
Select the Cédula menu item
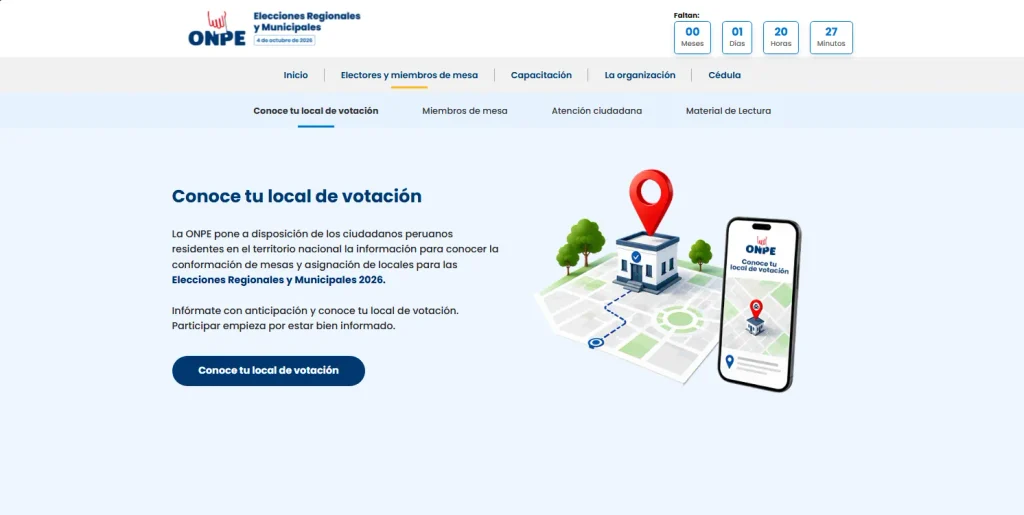point(724,75)
